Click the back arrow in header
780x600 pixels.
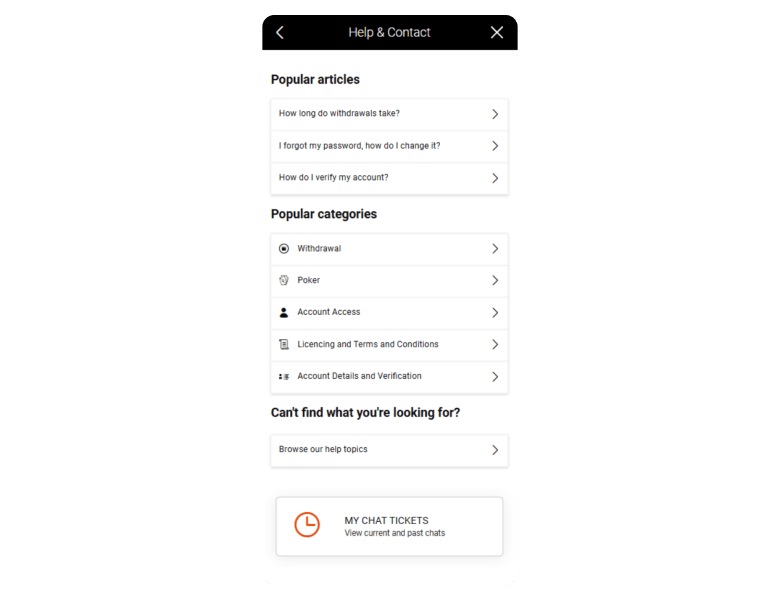pyautogui.click(x=280, y=32)
